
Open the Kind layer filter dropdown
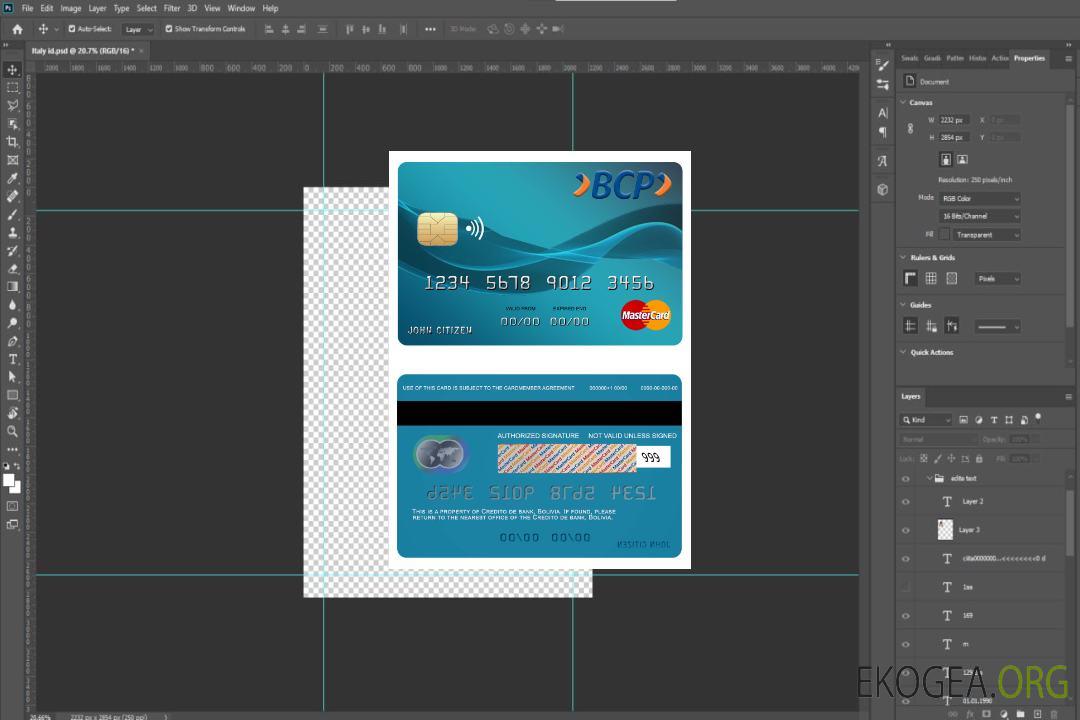point(926,420)
